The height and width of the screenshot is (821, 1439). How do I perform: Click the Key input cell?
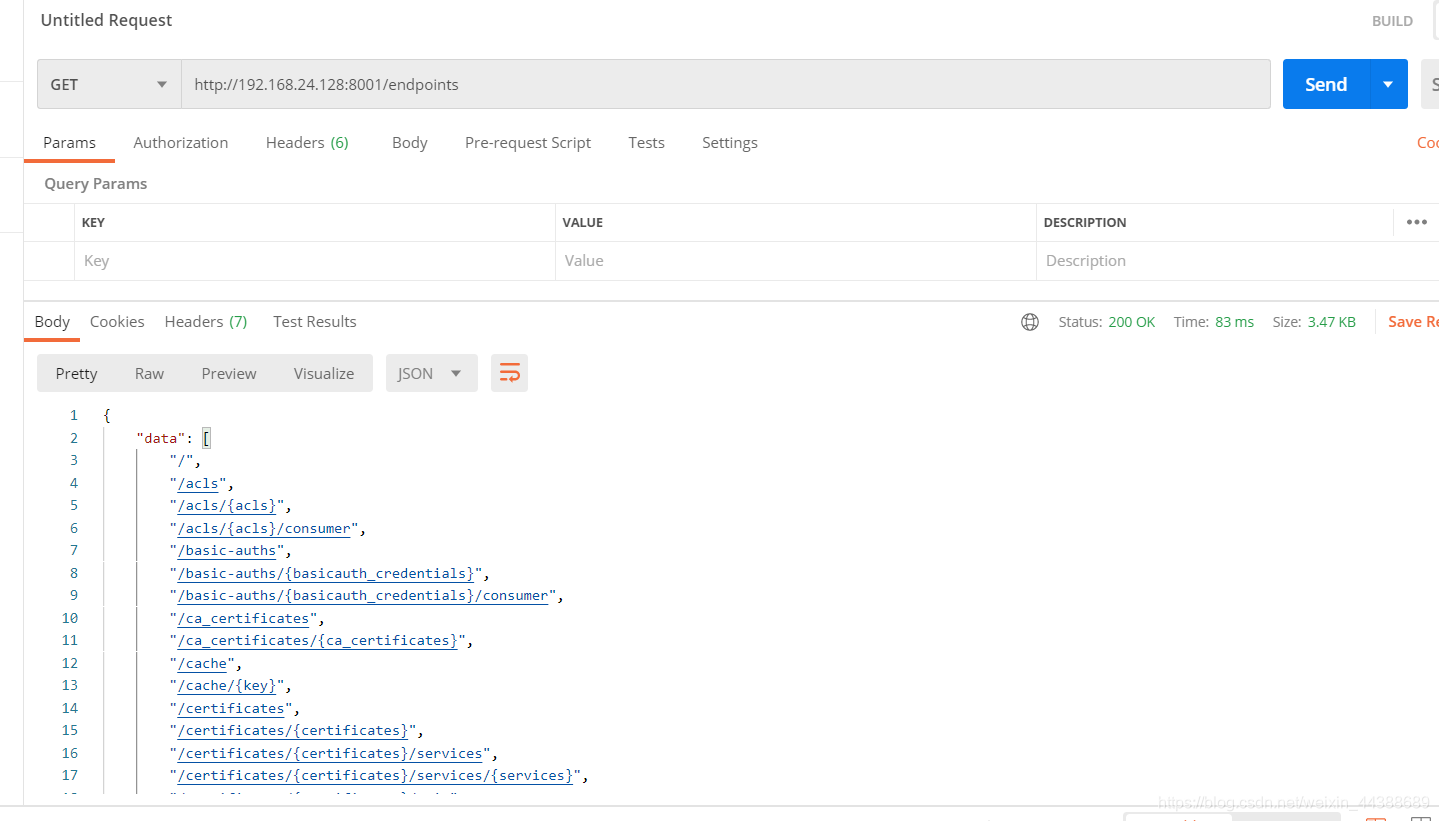[x=314, y=260]
